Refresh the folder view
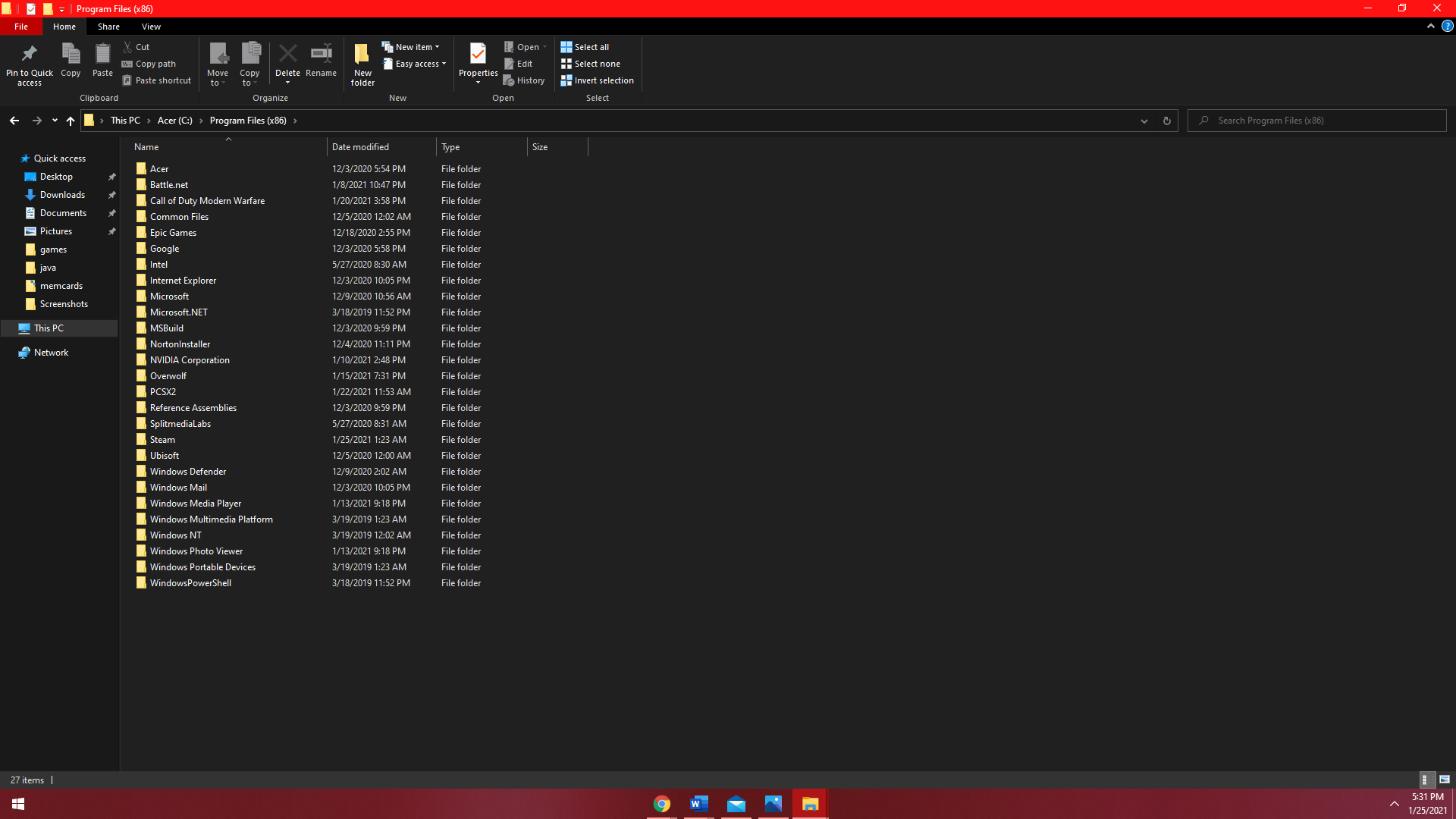The width and height of the screenshot is (1456, 819). (1166, 121)
